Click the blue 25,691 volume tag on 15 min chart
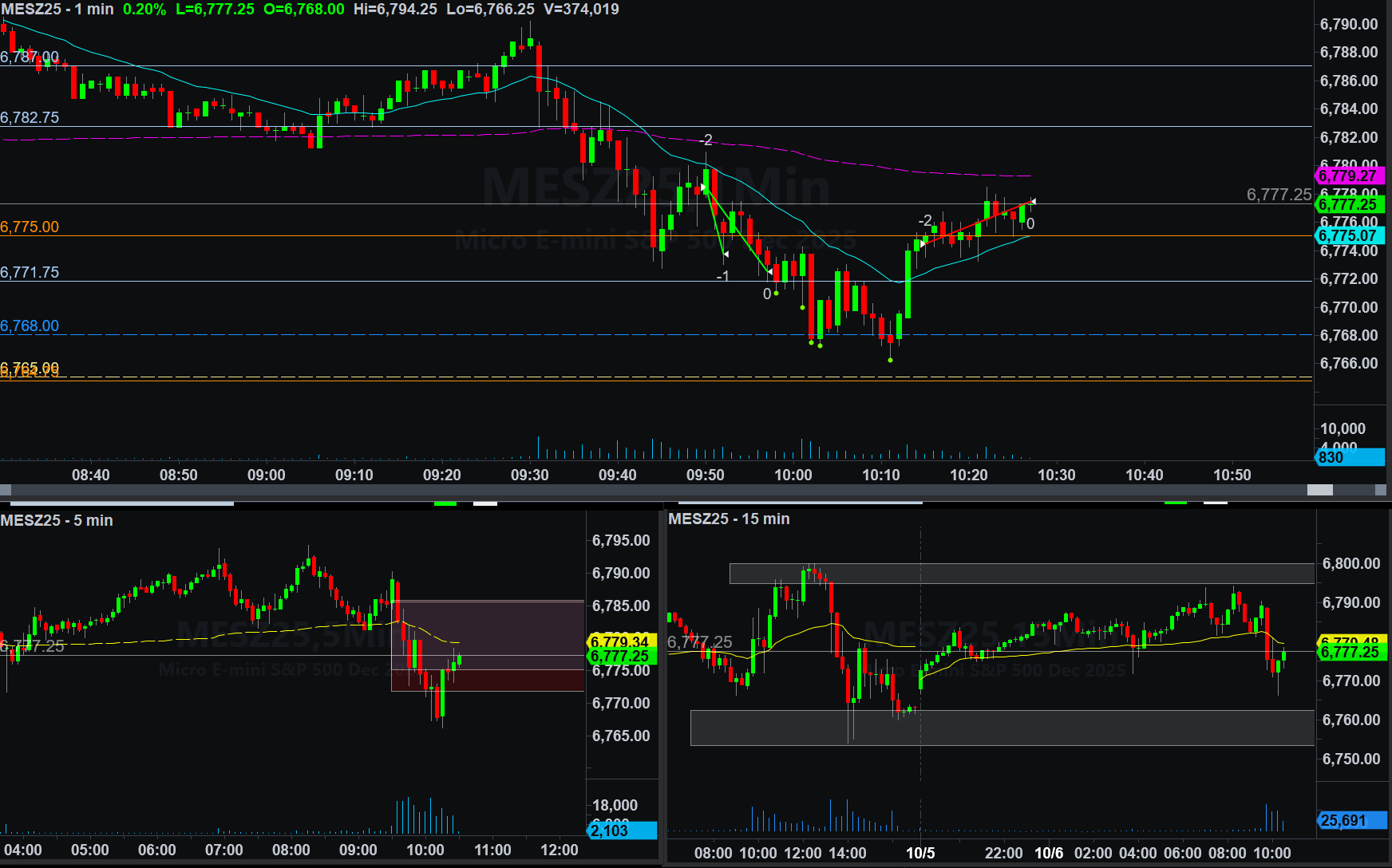The width and height of the screenshot is (1392, 868). pyautogui.click(x=1350, y=820)
